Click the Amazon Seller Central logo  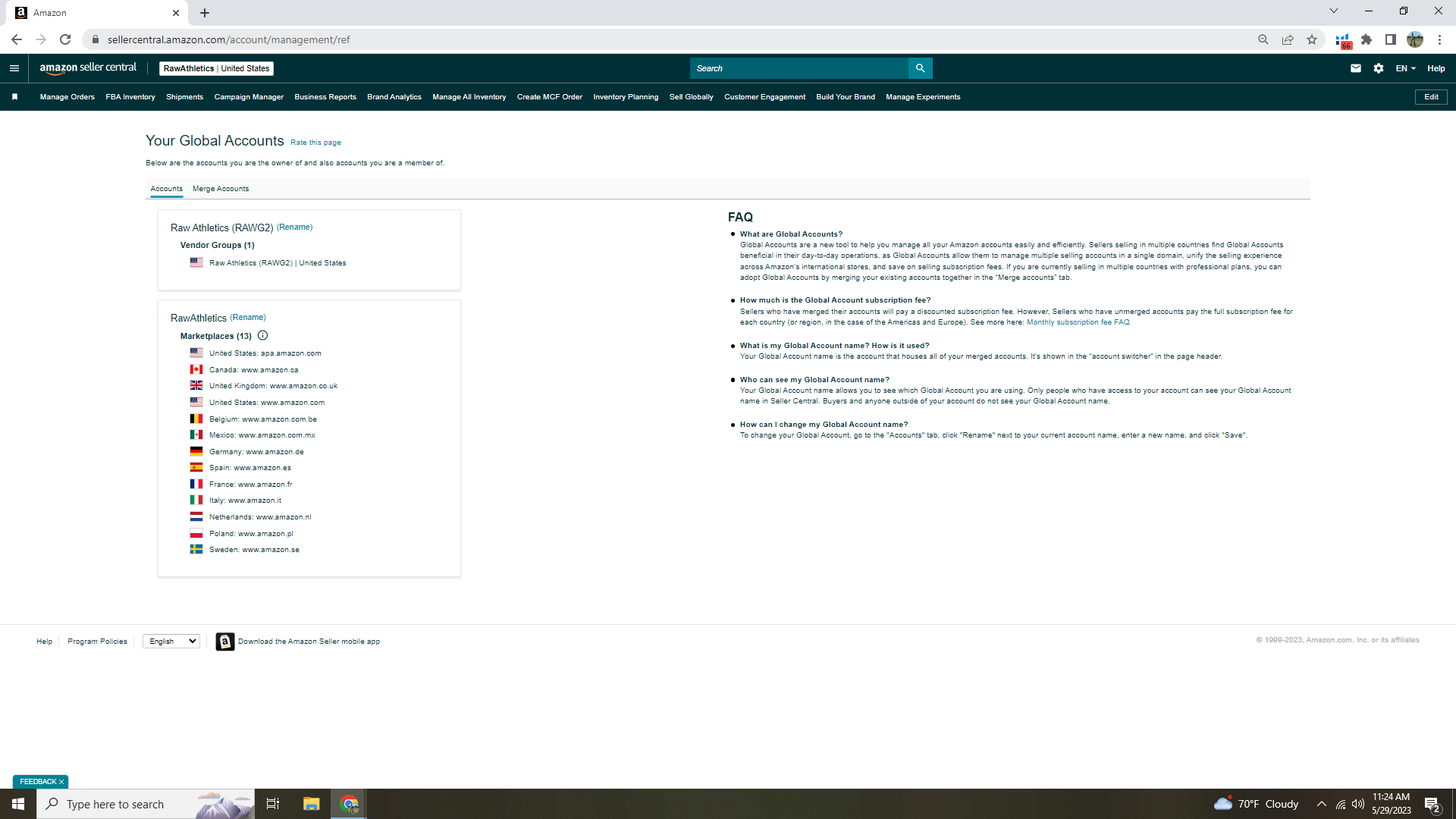tap(88, 68)
